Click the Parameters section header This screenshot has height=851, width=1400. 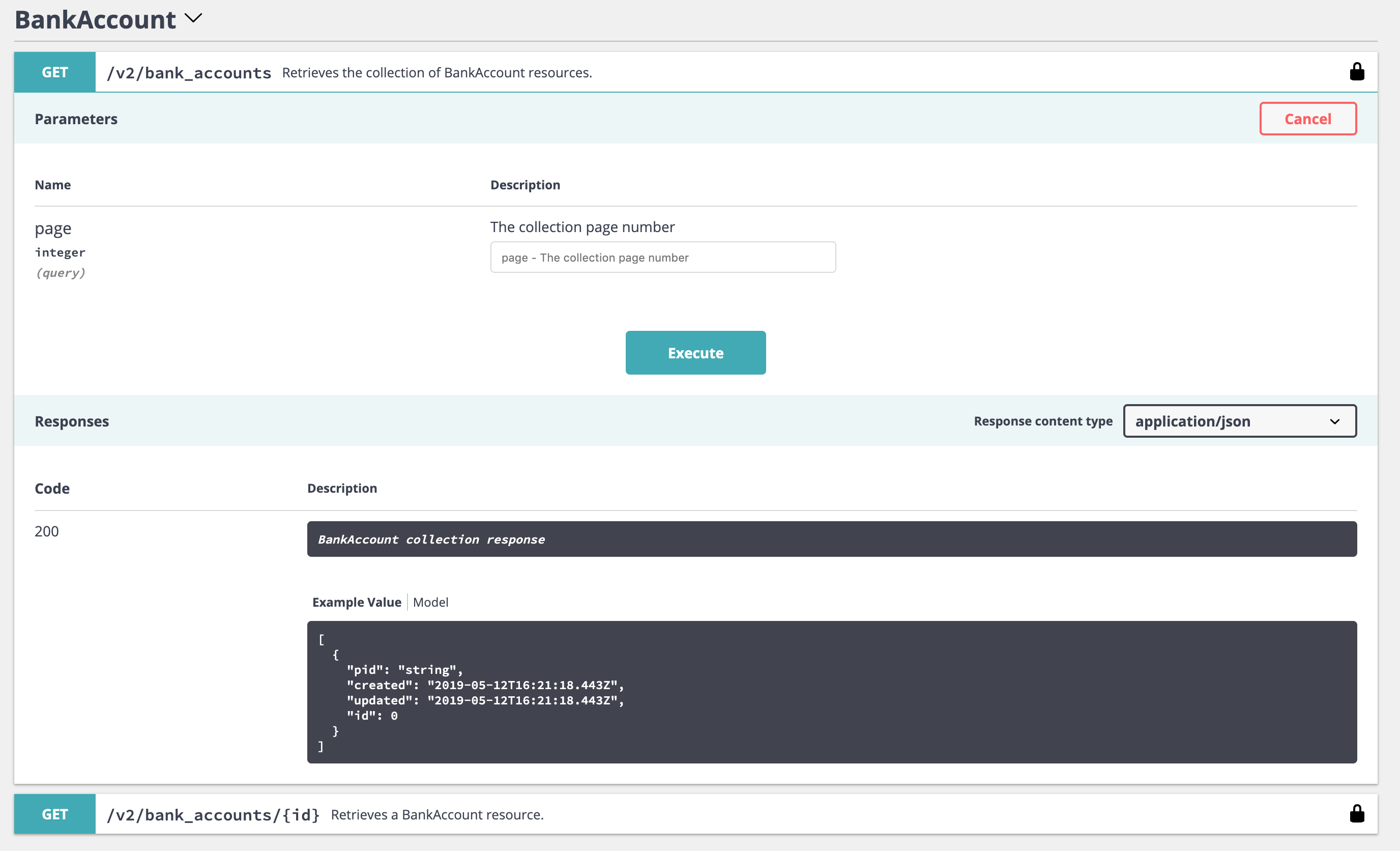(x=76, y=119)
